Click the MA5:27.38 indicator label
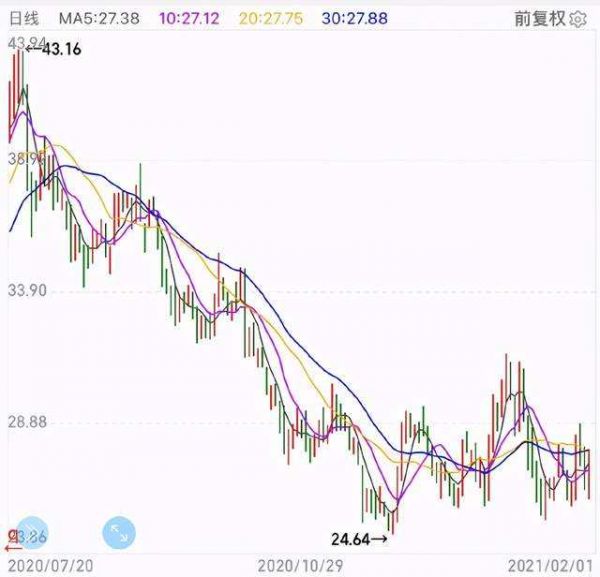This screenshot has height=577, width=600. (99, 19)
